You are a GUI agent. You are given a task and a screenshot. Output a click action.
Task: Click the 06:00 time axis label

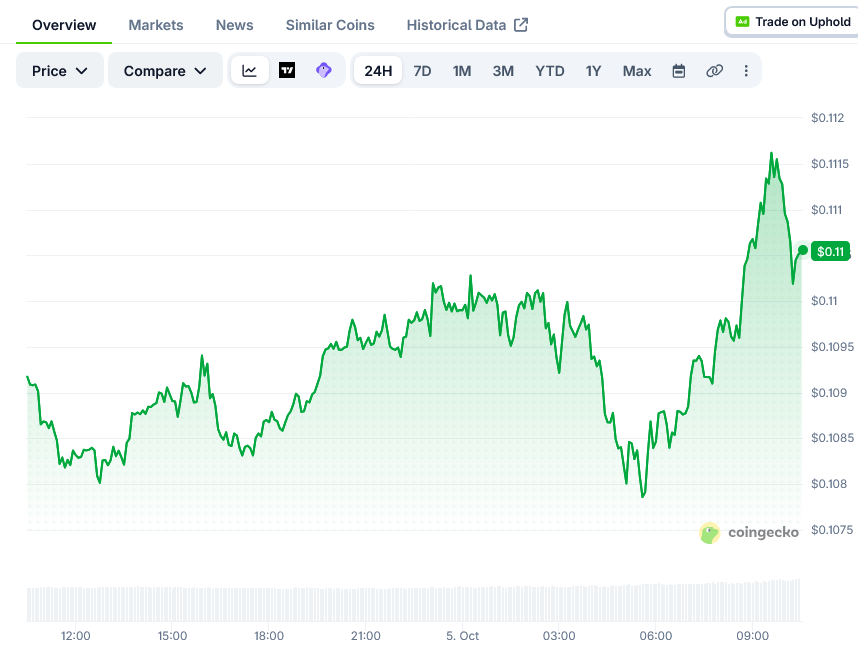point(656,636)
